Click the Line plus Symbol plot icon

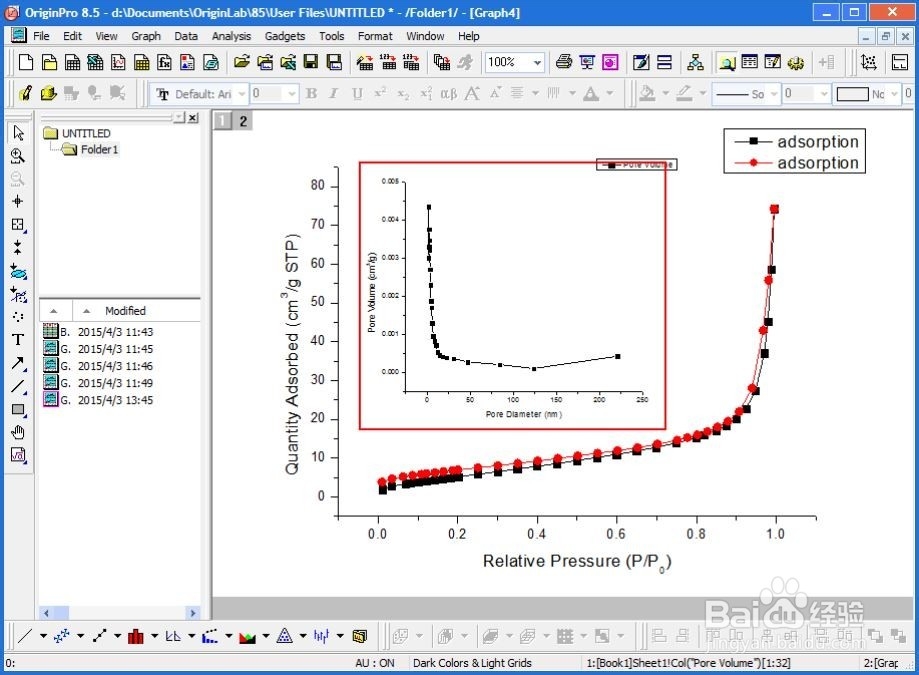point(99,636)
